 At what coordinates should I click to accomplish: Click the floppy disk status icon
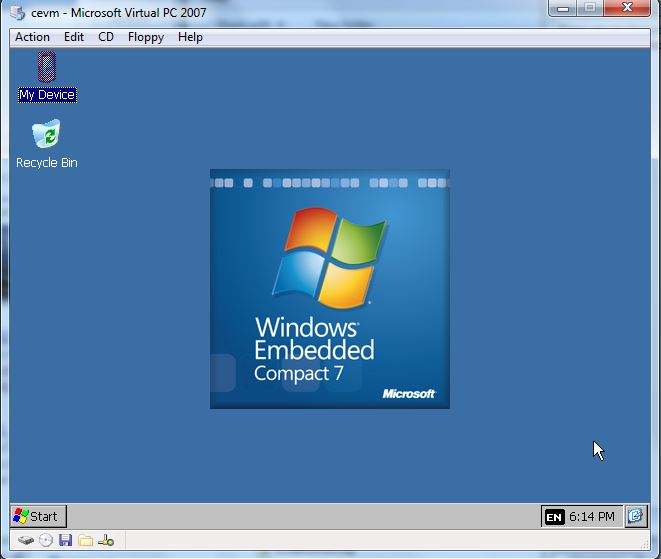coord(65,540)
